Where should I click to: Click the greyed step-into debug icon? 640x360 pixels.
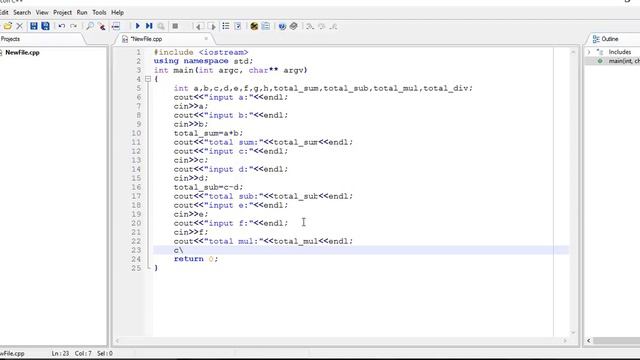[310, 27]
